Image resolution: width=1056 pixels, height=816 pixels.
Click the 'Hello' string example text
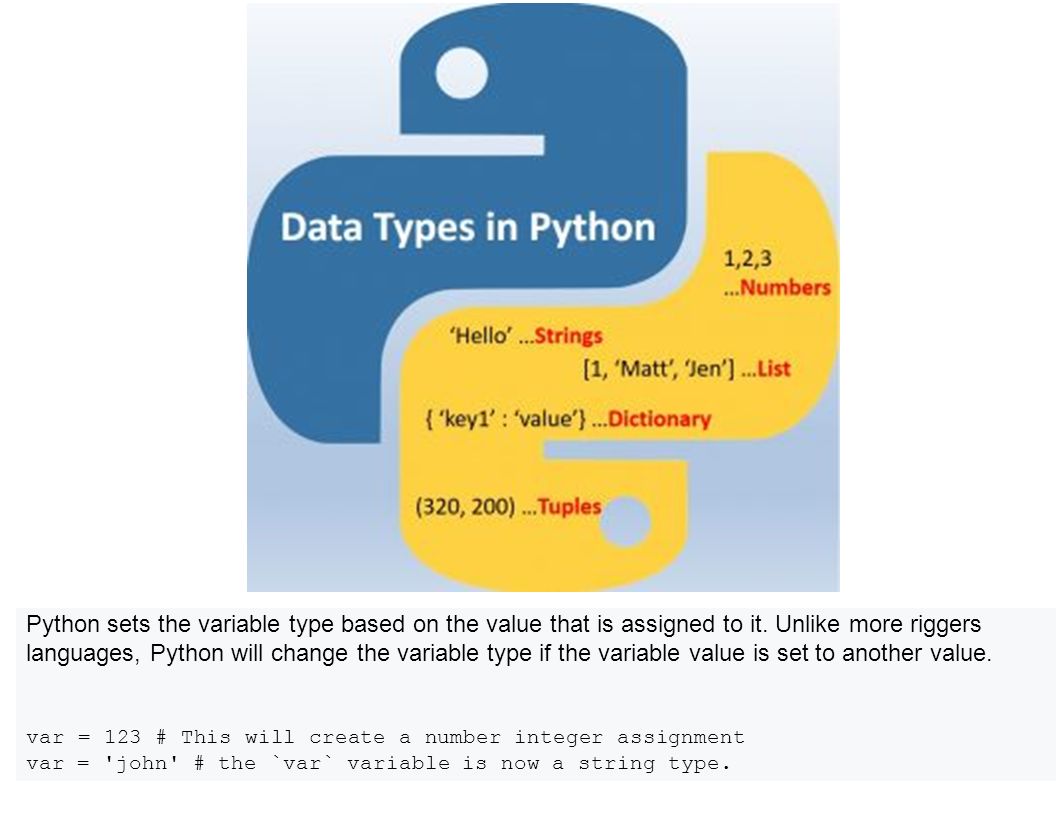pyautogui.click(x=481, y=335)
